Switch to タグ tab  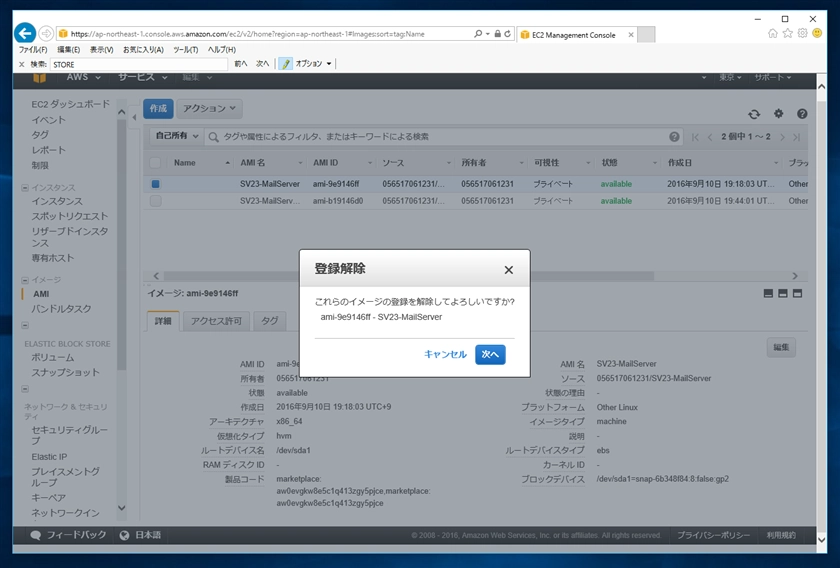[x=269, y=321]
